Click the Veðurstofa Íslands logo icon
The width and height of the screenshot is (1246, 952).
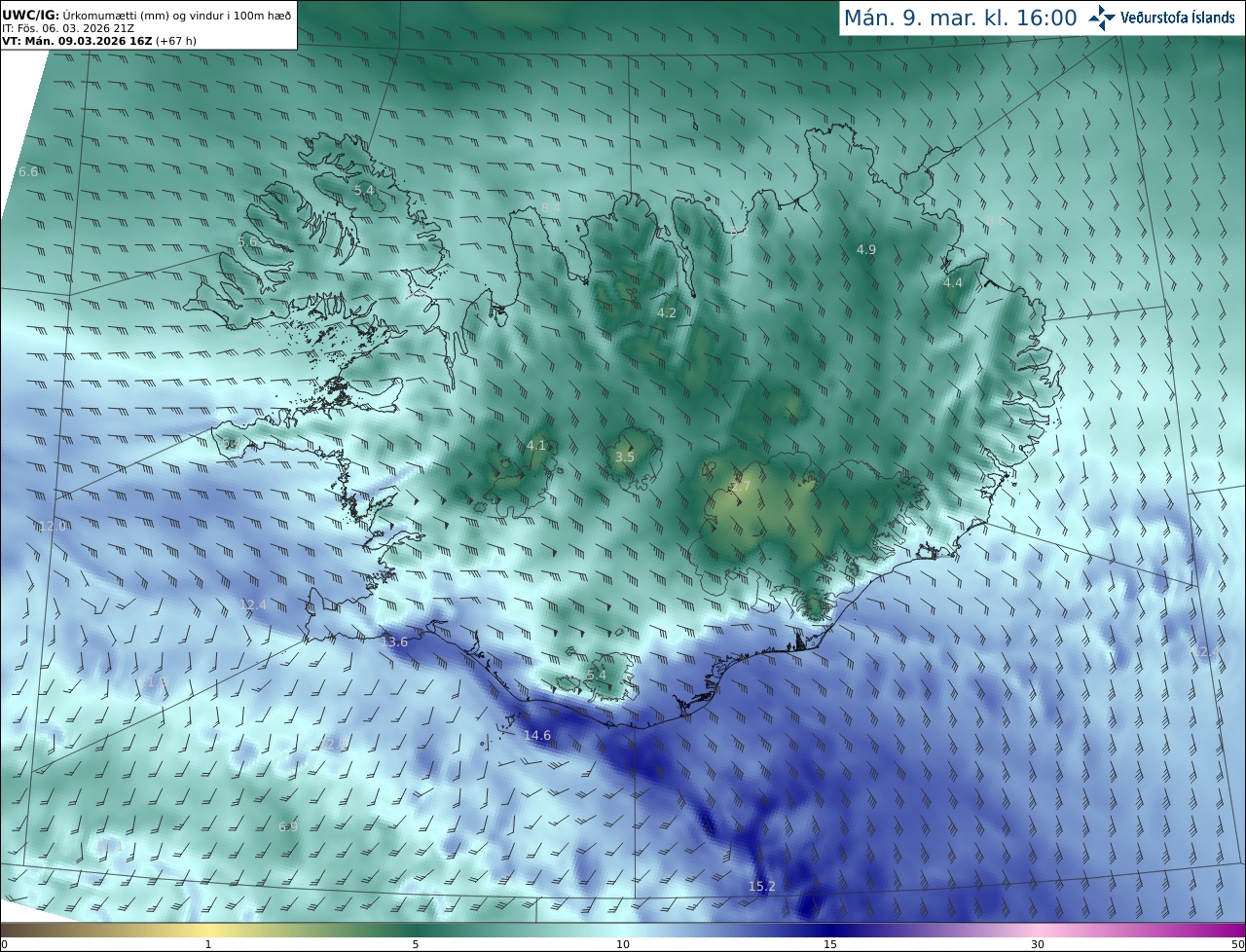pyautogui.click(x=1102, y=18)
